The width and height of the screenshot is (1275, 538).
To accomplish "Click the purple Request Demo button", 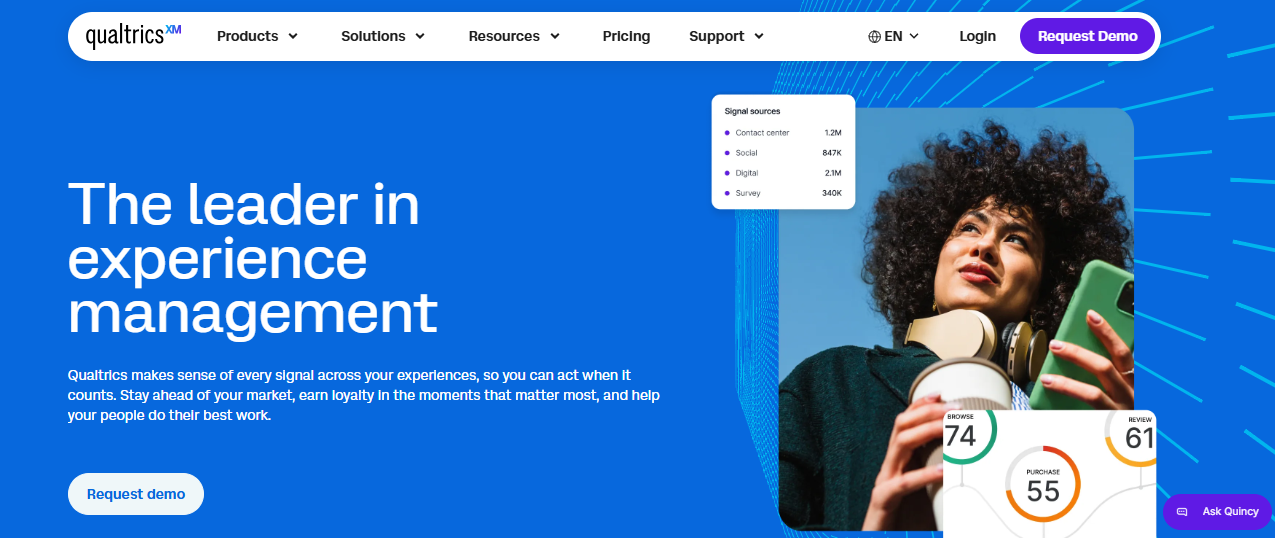I will click(x=1087, y=36).
